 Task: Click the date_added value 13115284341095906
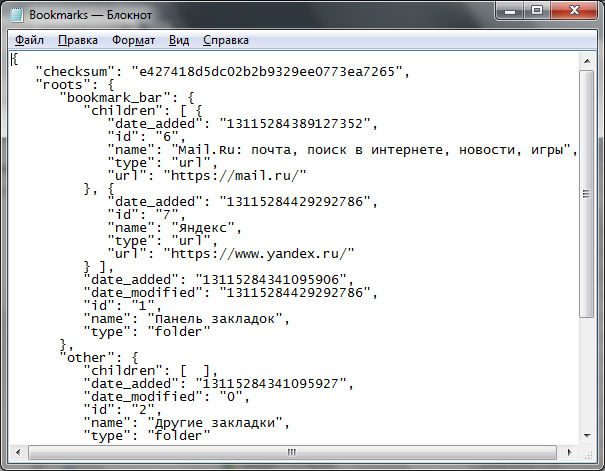(271, 280)
